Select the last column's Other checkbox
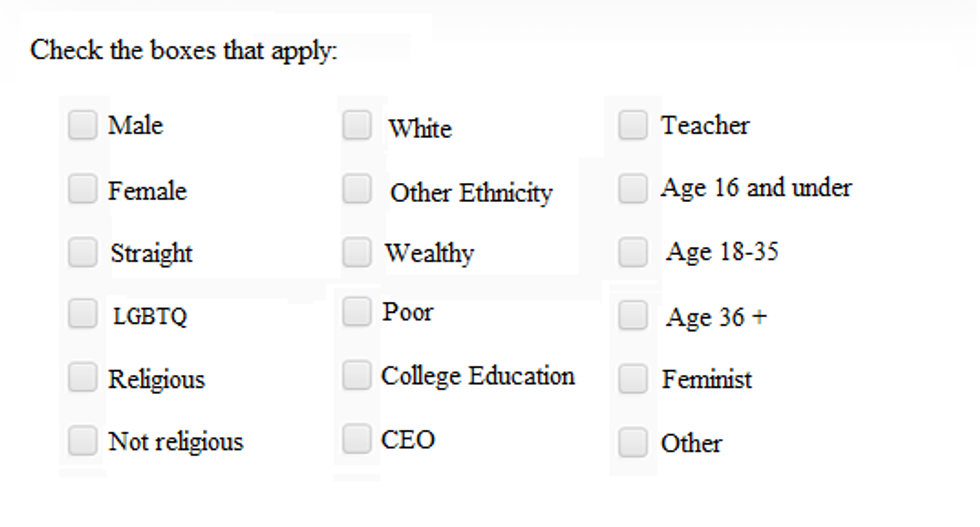Image resolution: width=980 pixels, height=527 pixels. point(632,442)
